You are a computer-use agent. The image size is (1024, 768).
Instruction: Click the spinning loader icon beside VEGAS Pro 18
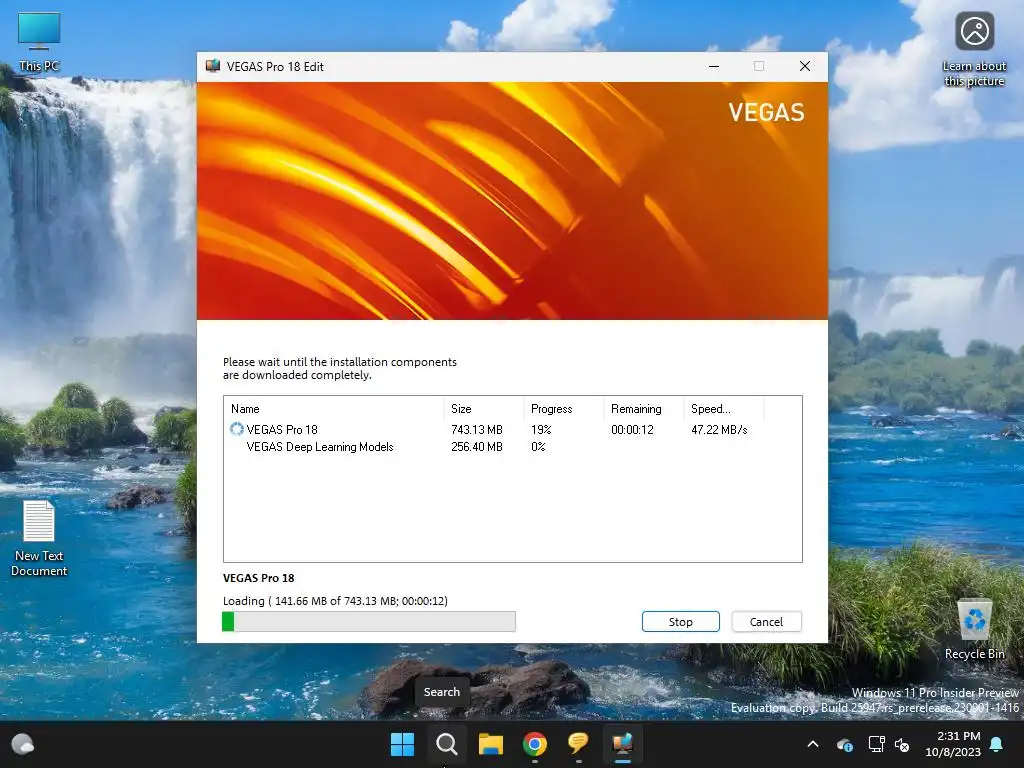(236, 429)
